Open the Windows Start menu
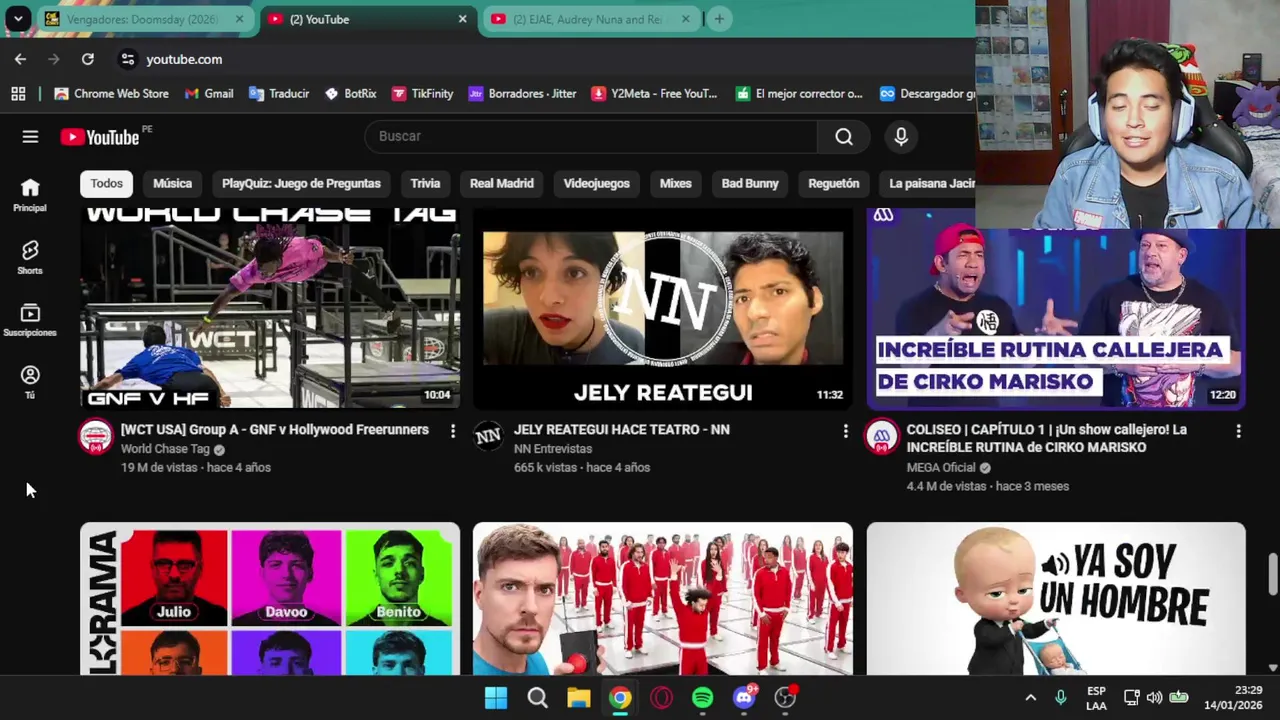The image size is (1280, 720). [496, 698]
